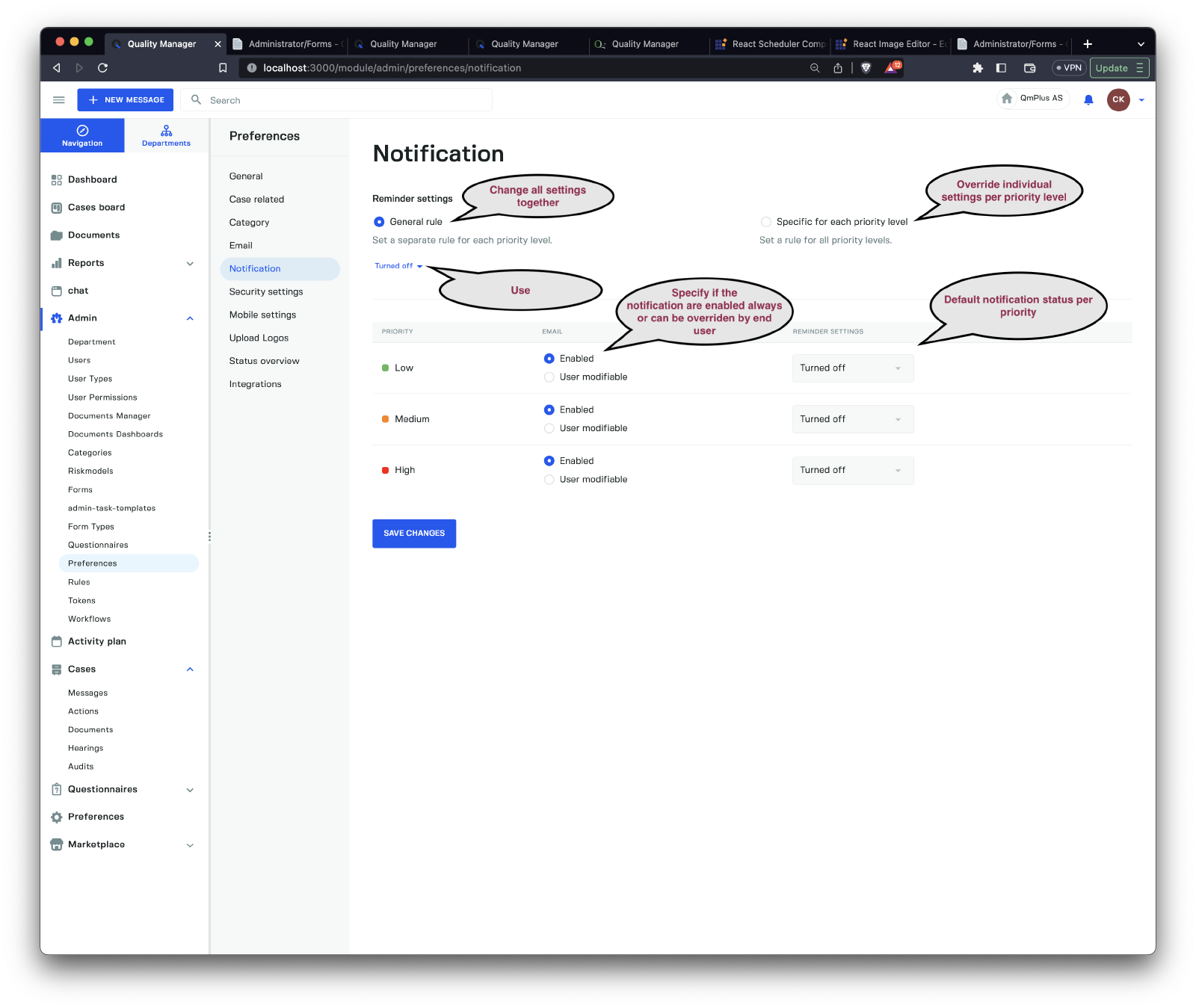Click the Activity plan calendar icon
Viewport: 1196px width, 1008px height.
tap(56, 642)
